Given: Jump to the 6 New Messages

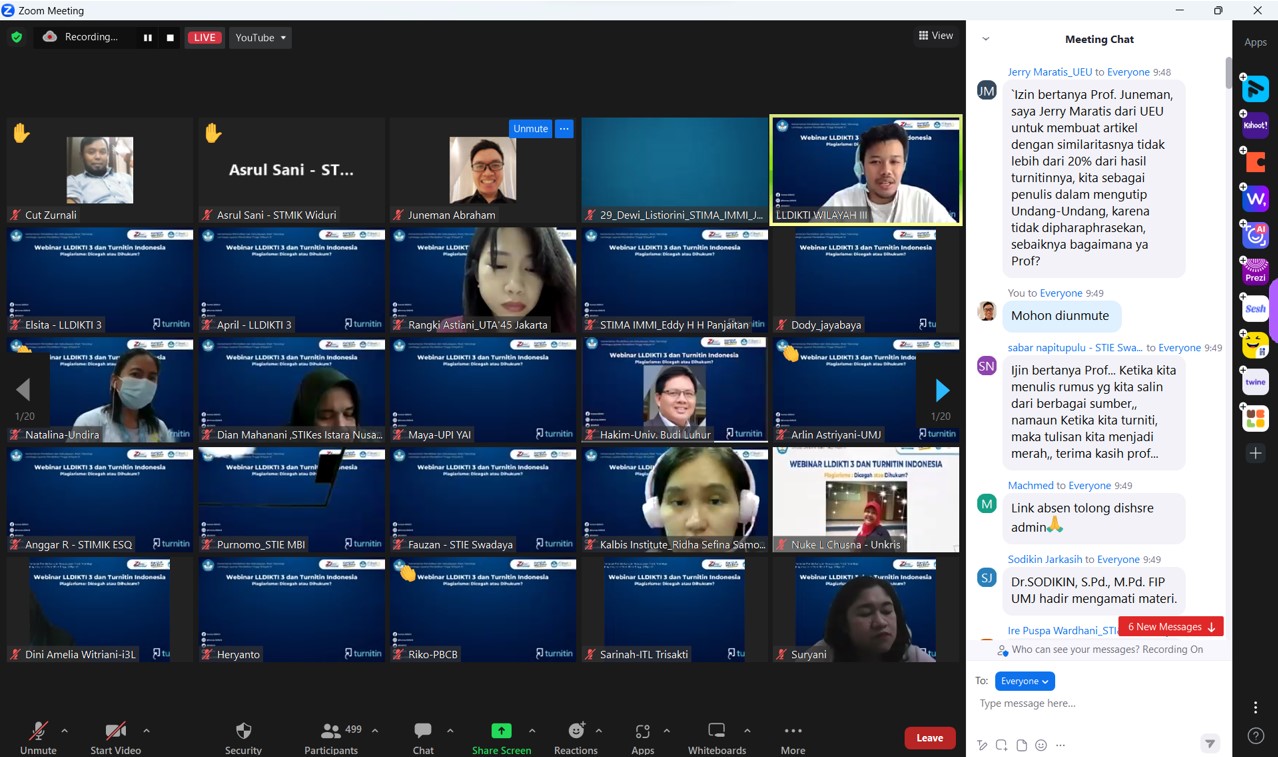Looking at the screenshot, I should tap(1171, 627).
